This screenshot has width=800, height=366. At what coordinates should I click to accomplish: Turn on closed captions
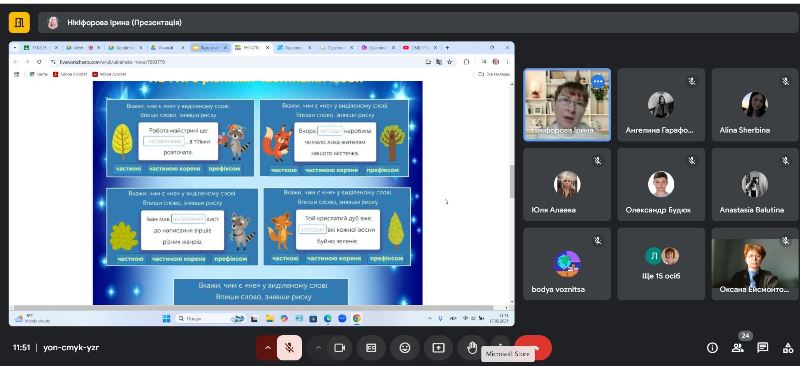371,348
